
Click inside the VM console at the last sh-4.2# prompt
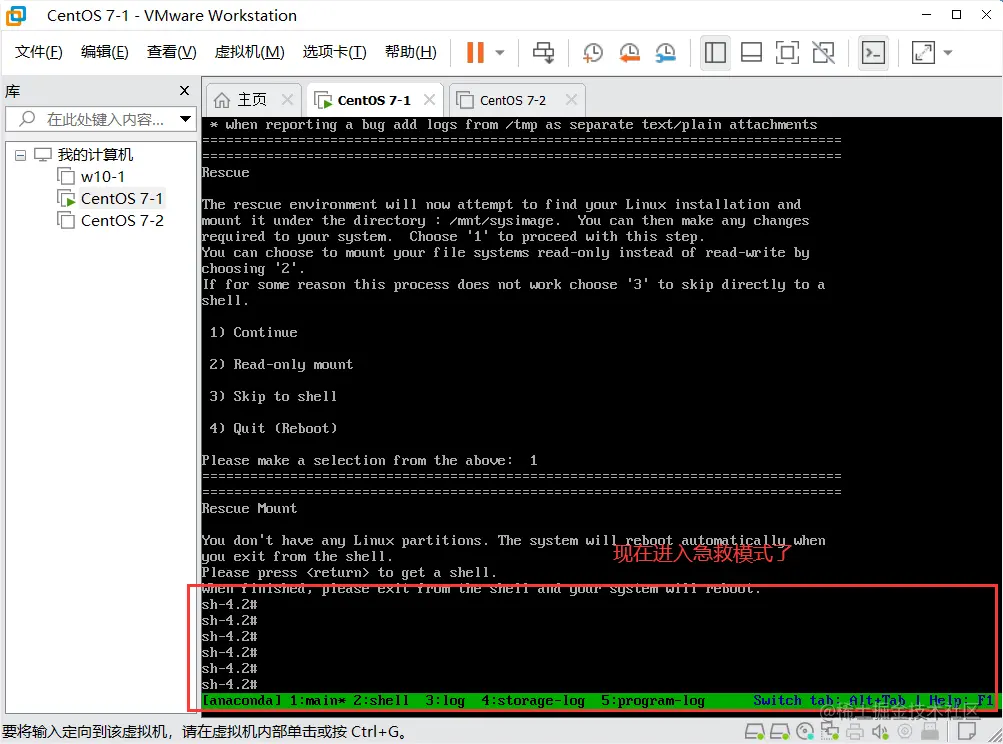(230, 685)
